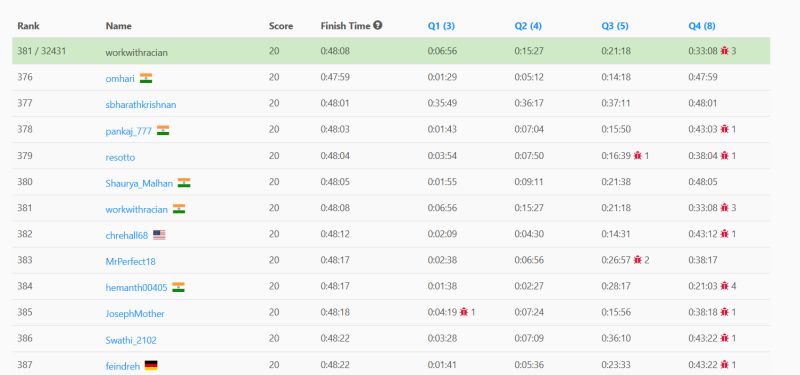The height and width of the screenshot is (375, 800).
Task: Open Shaurya_Malhan's profile link
Action: coord(139,183)
